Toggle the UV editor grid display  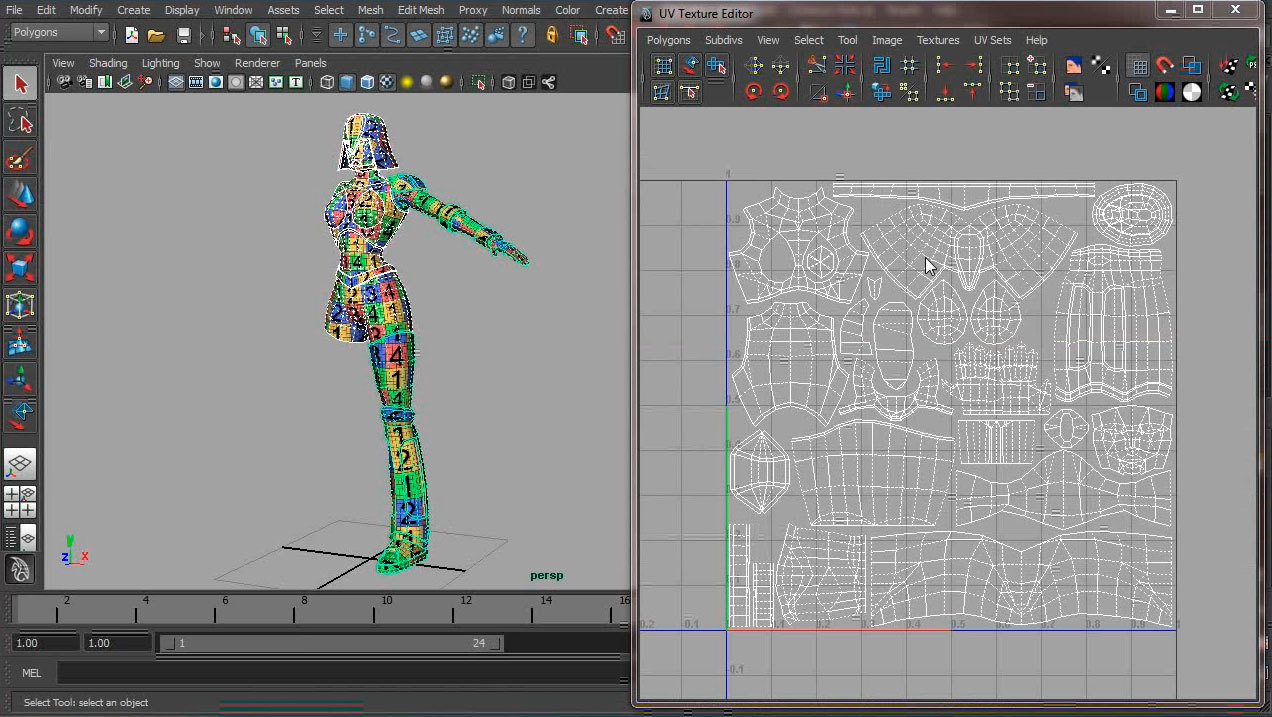coord(1137,67)
